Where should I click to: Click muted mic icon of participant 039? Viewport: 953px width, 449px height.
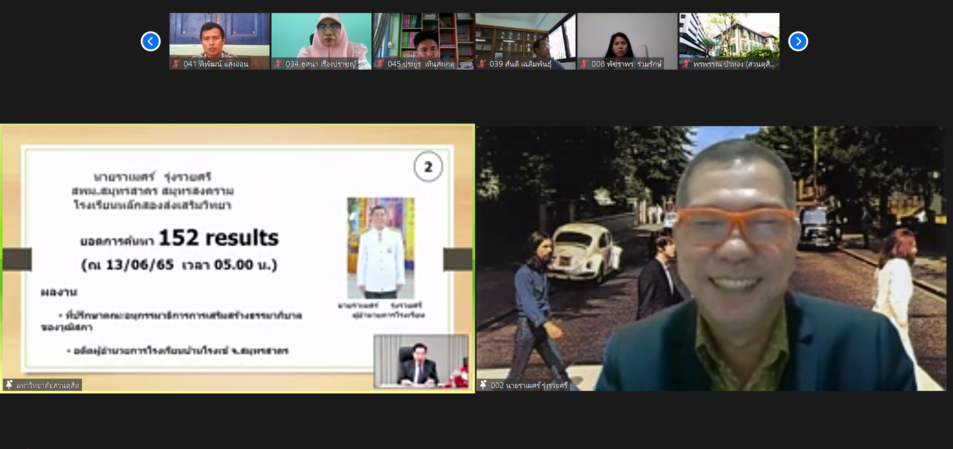pos(483,64)
